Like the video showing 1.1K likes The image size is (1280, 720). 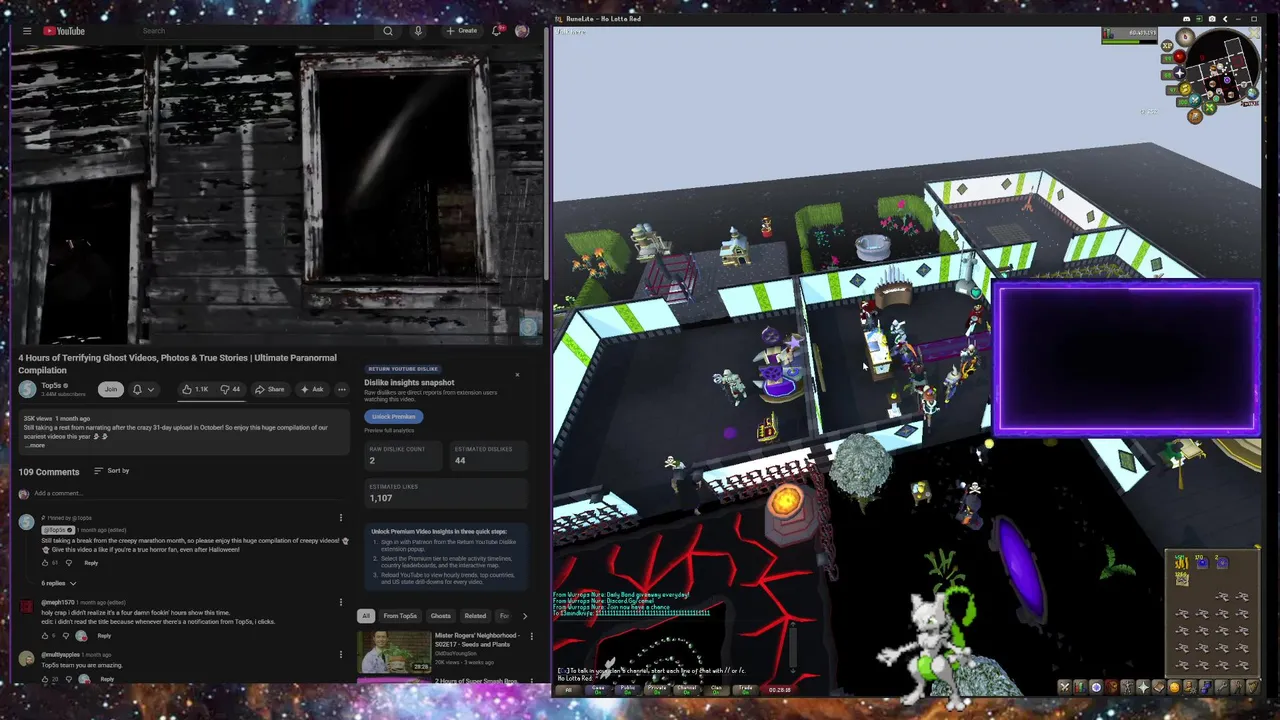coord(196,389)
